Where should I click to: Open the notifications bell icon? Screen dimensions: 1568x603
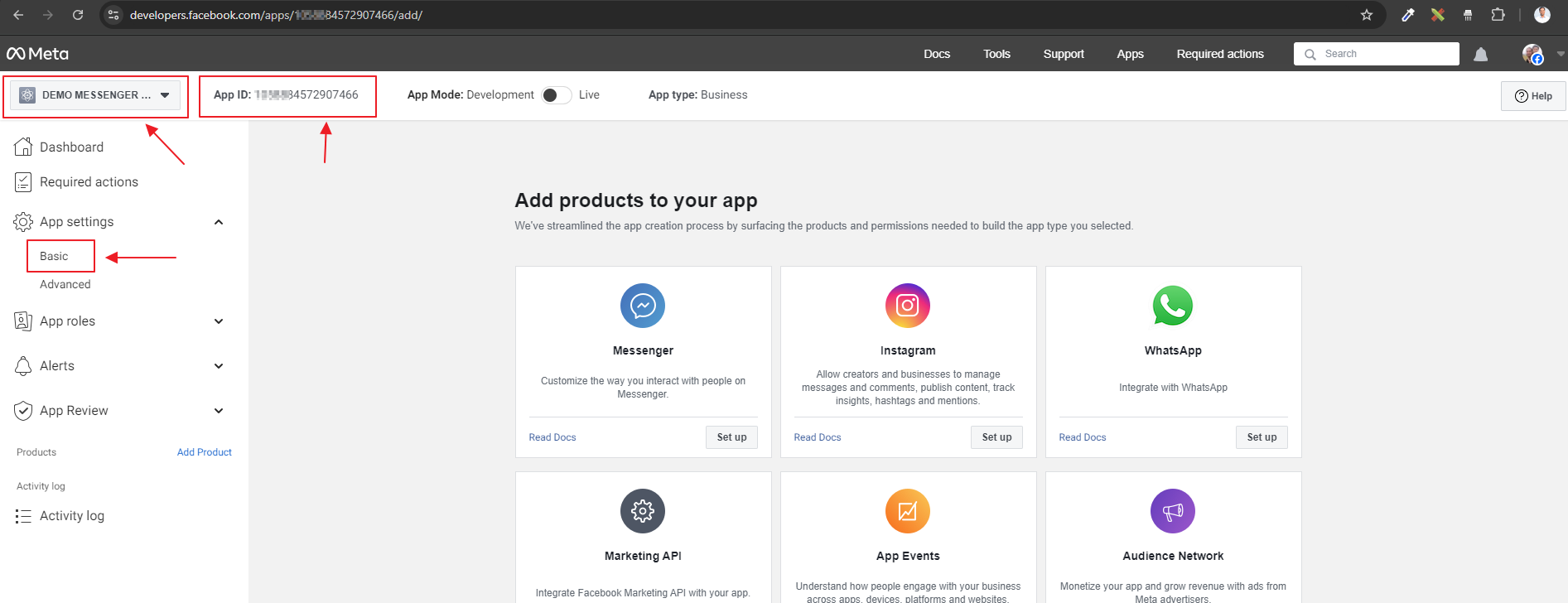[x=1481, y=55]
